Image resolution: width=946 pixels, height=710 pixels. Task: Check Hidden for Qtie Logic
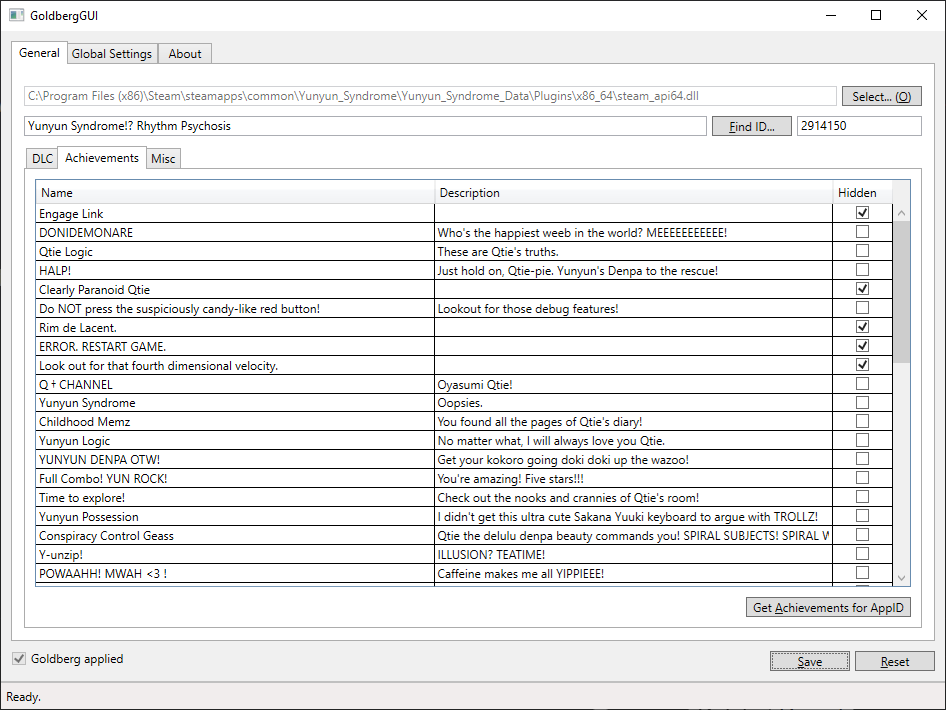pyautogui.click(x=863, y=250)
